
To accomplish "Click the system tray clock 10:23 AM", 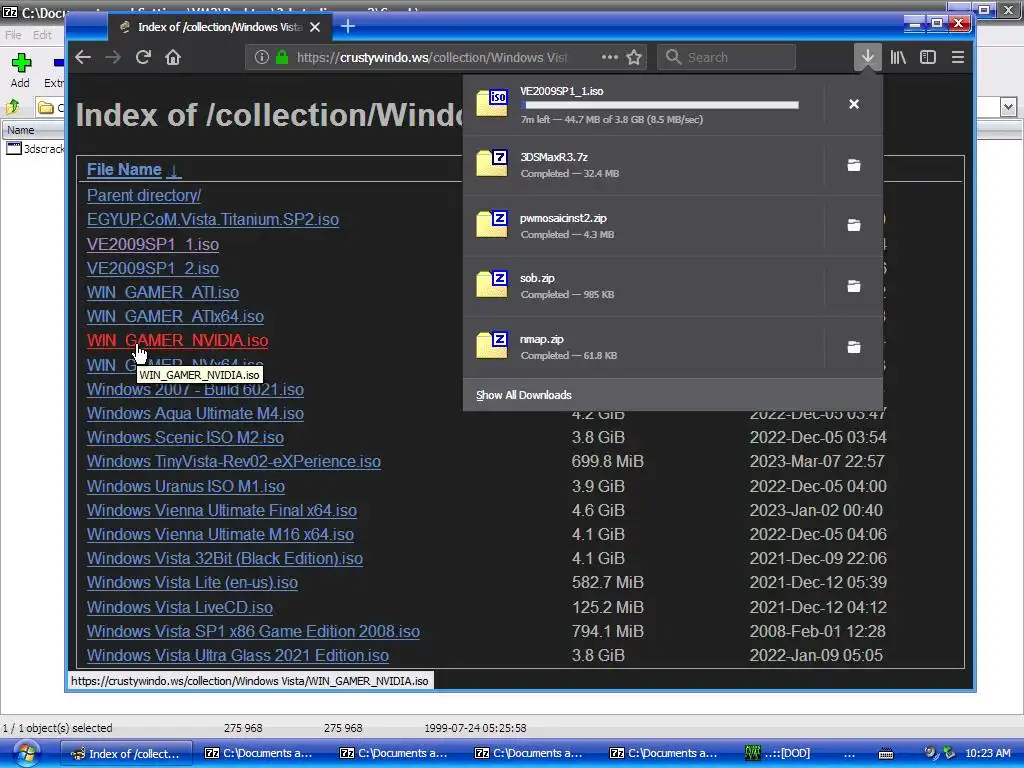I will (987, 753).
